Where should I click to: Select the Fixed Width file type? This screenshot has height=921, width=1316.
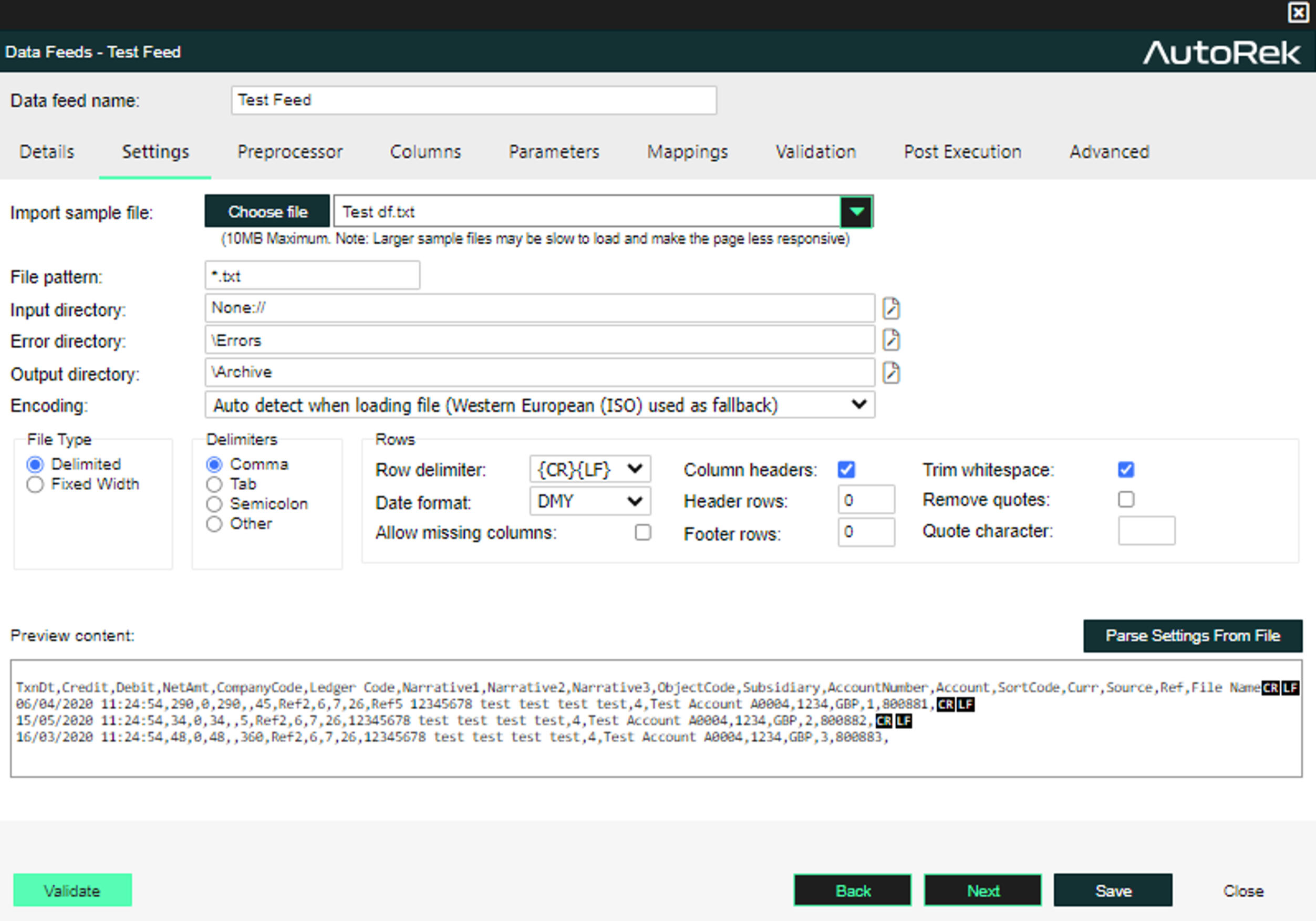35,484
